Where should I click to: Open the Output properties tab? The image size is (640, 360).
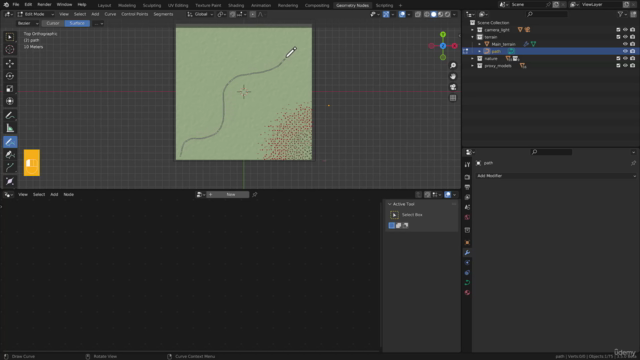tap(467, 187)
